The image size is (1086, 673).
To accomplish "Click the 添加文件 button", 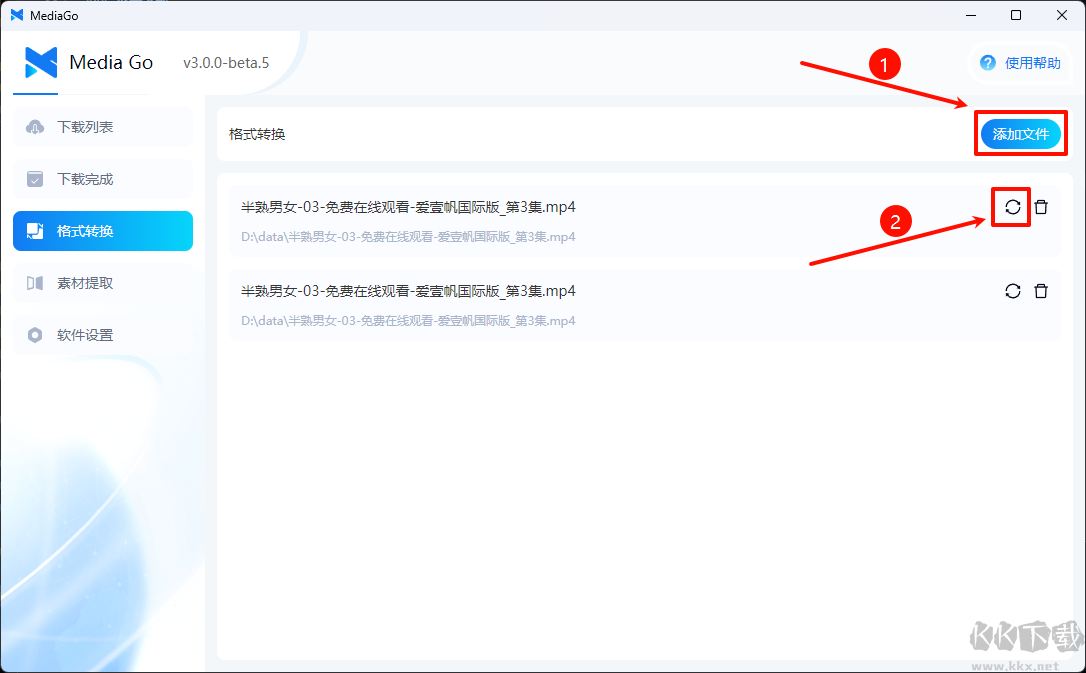I will pos(1020,134).
